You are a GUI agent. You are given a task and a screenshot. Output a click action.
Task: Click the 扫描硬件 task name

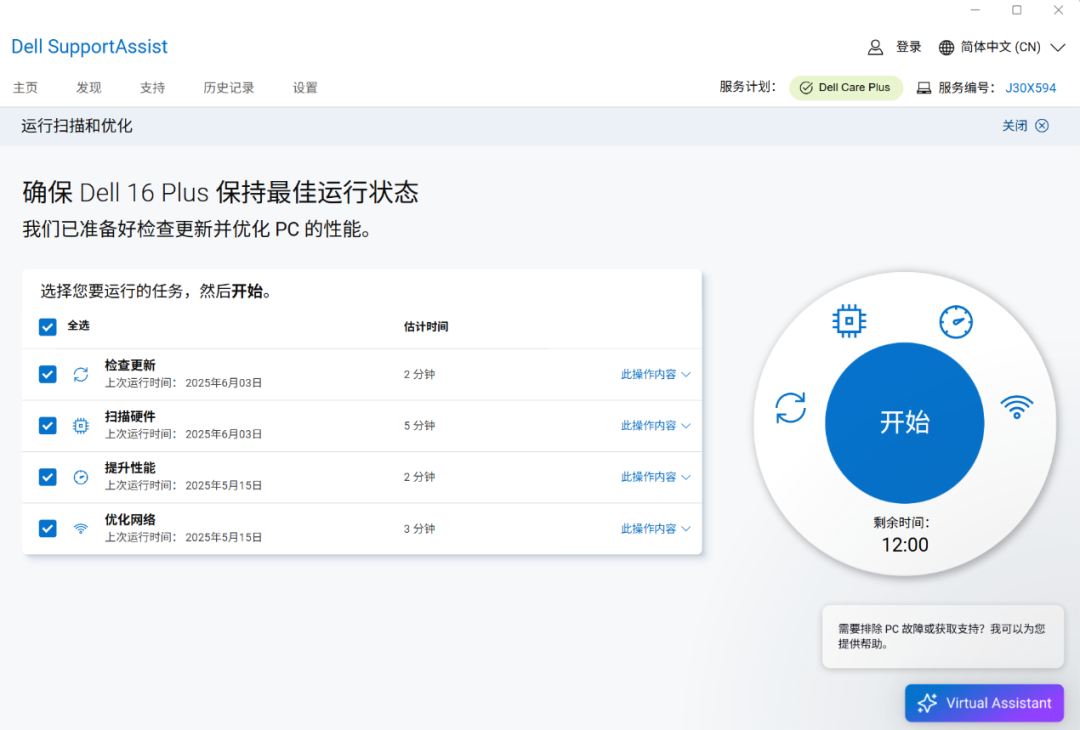click(x=130, y=417)
